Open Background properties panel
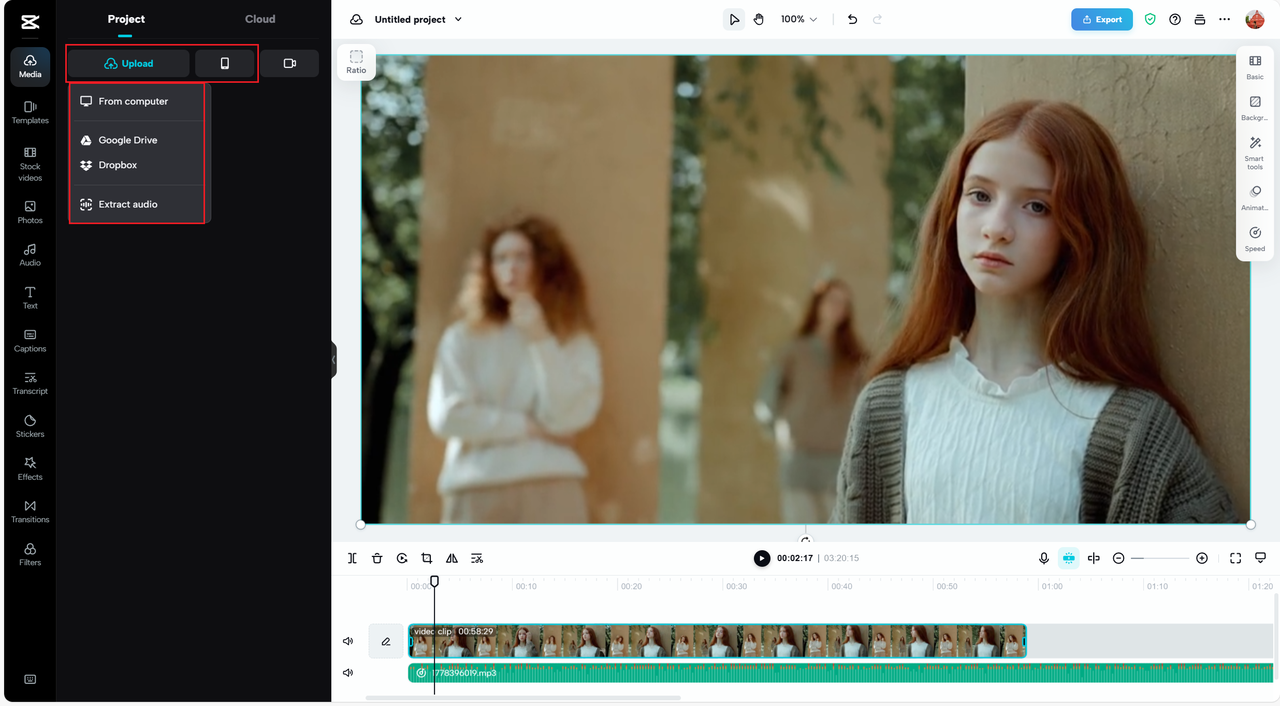The width and height of the screenshot is (1280, 706). (1255, 108)
